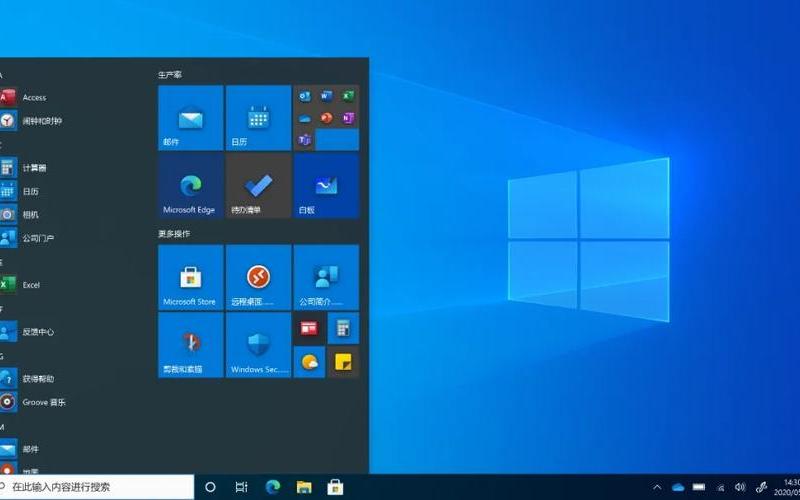The image size is (800, 500).
Task: Open the 待办清单 To Do tile
Action: tap(258, 186)
